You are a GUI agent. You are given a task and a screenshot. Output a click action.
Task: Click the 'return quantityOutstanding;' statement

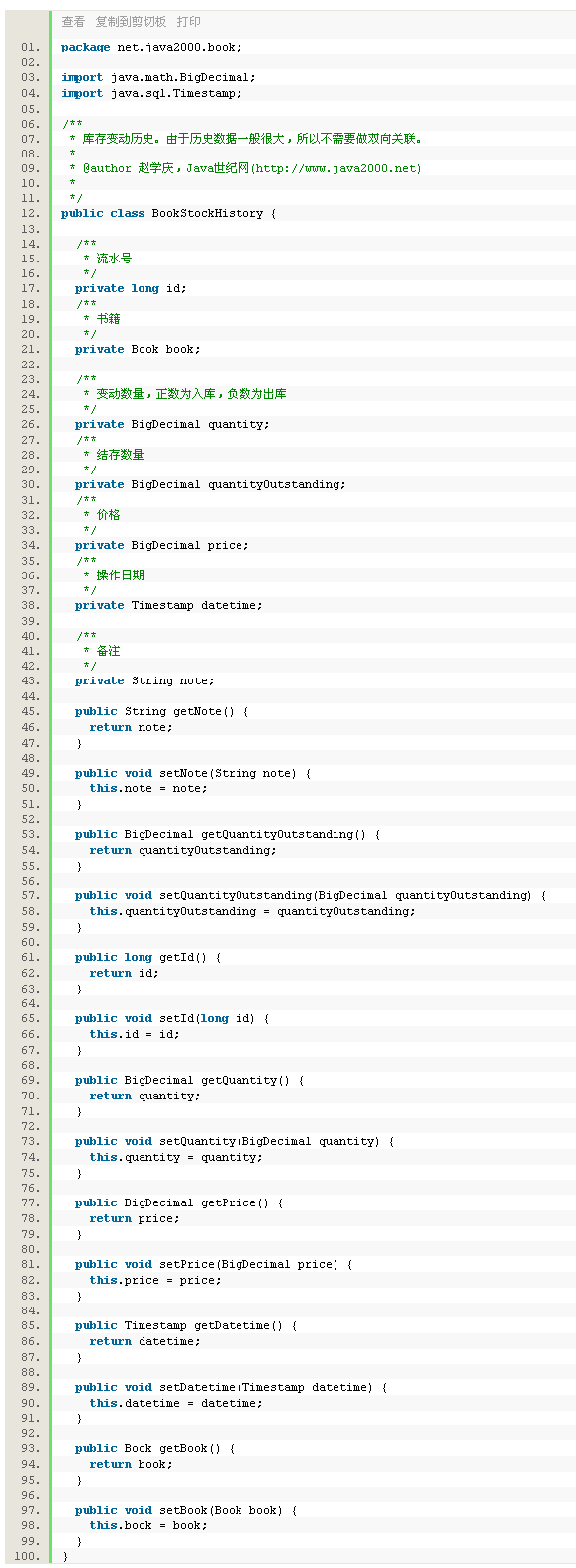click(x=183, y=850)
